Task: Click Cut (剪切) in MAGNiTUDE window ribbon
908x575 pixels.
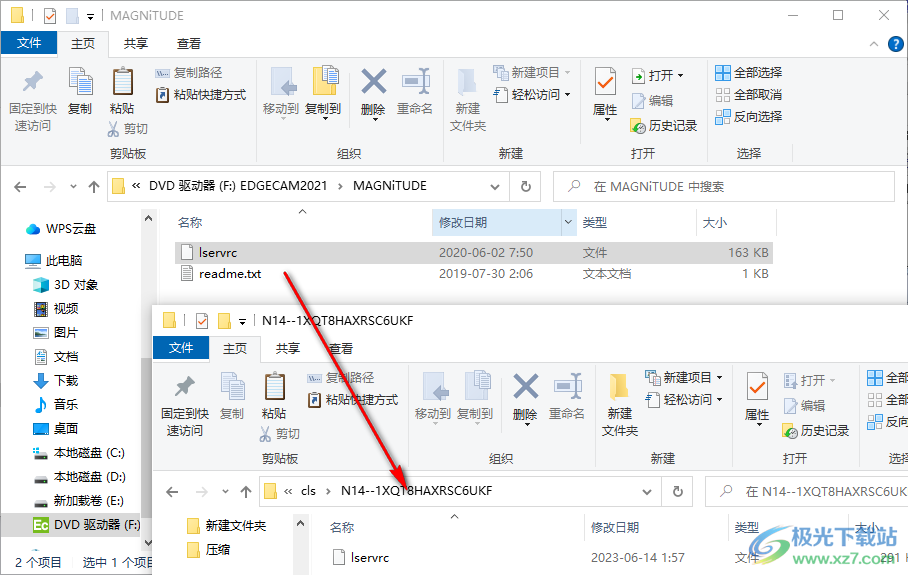Action: tap(128, 129)
